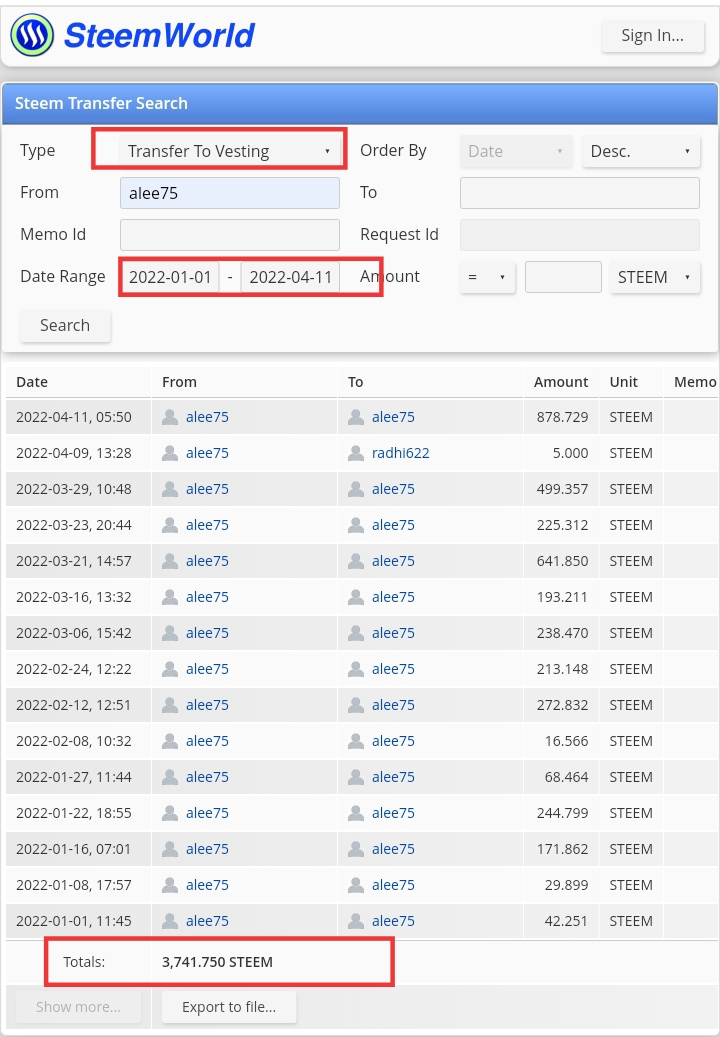Click From avatar icon in 2022-01-01 row
The width and height of the screenshot is (720, 1037).
(x=170, y=921)
